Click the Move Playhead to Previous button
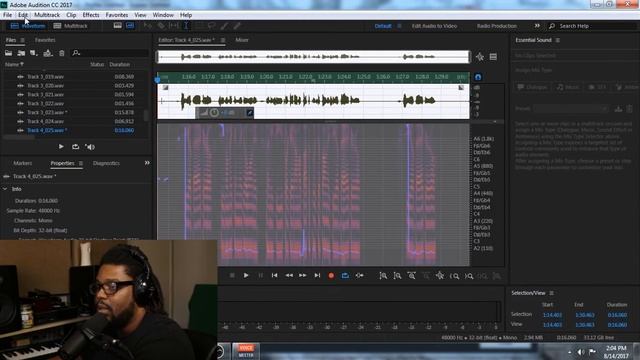Viewport: 640px width, 360px height. [274, 276]
